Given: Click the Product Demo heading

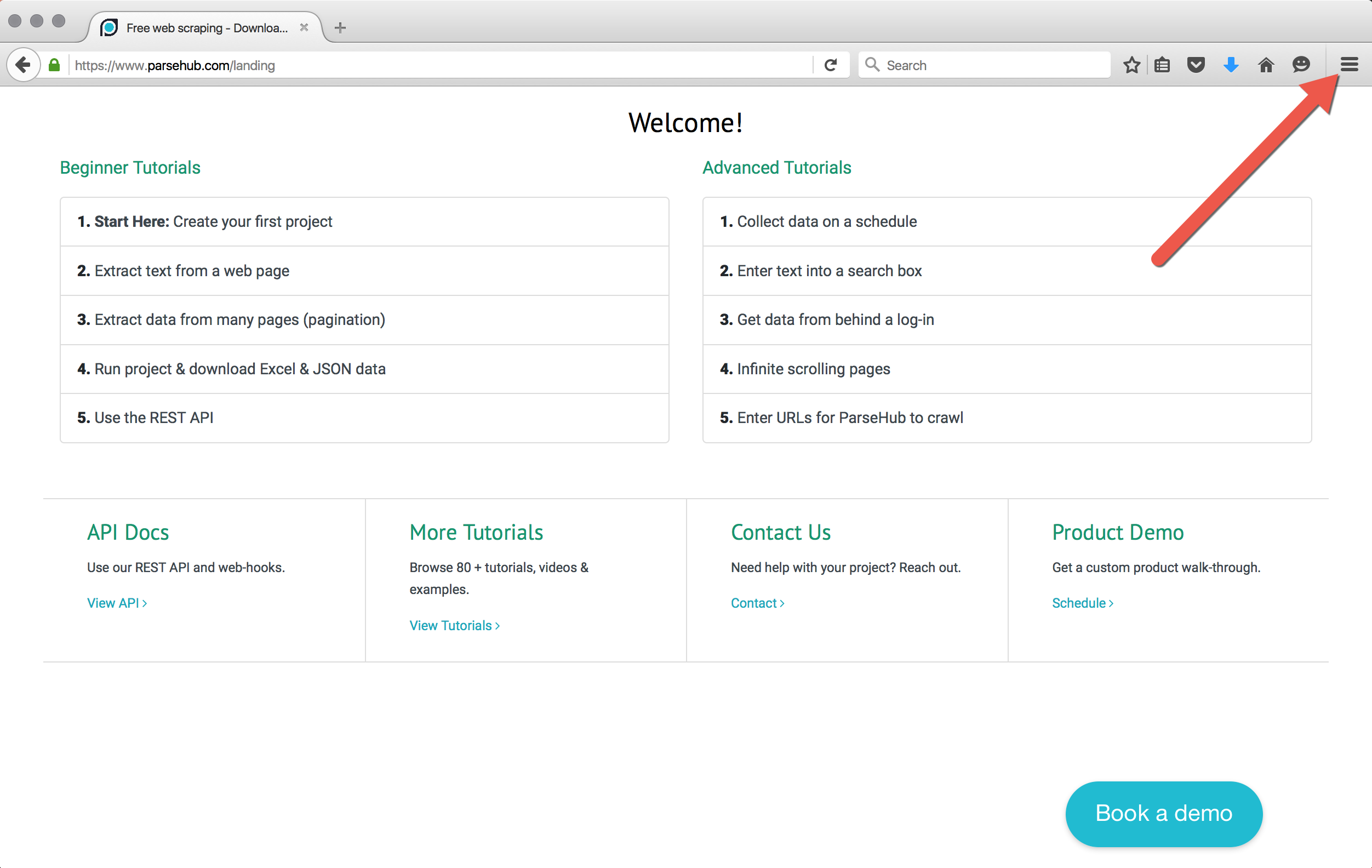Looking at the screenshot, I should click(x=1118, y=532).
